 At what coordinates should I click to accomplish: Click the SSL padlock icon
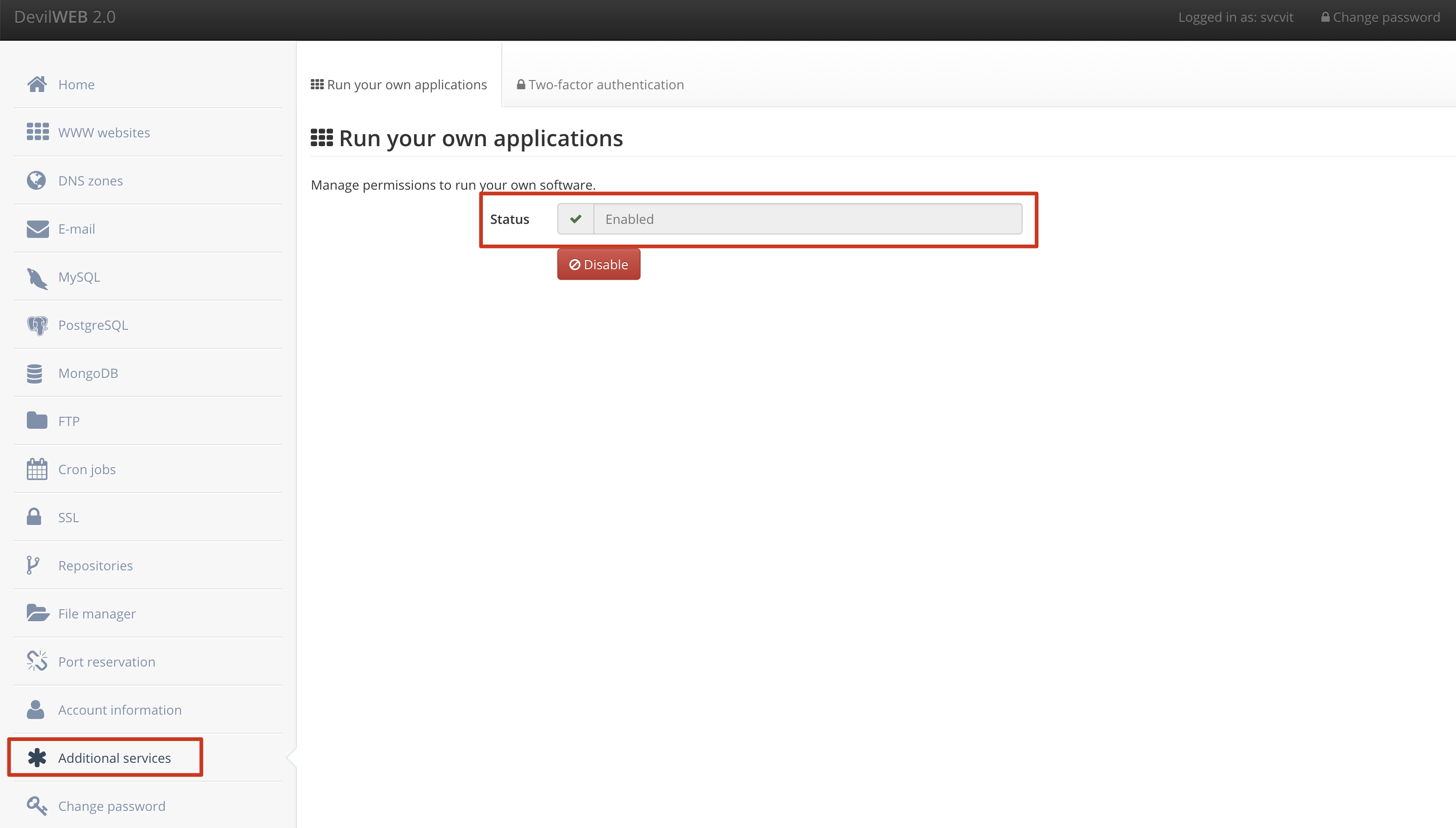34,516
